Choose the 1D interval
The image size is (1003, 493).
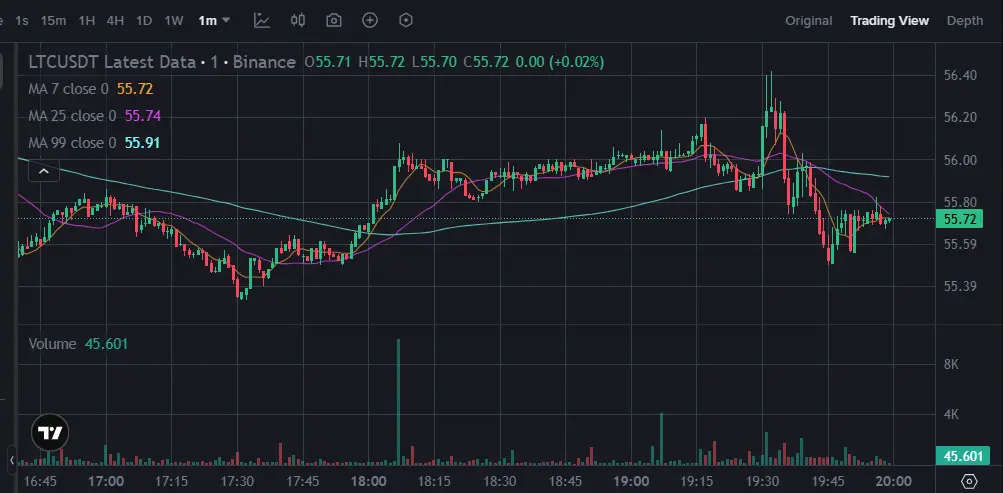click(x=144, y=20)
